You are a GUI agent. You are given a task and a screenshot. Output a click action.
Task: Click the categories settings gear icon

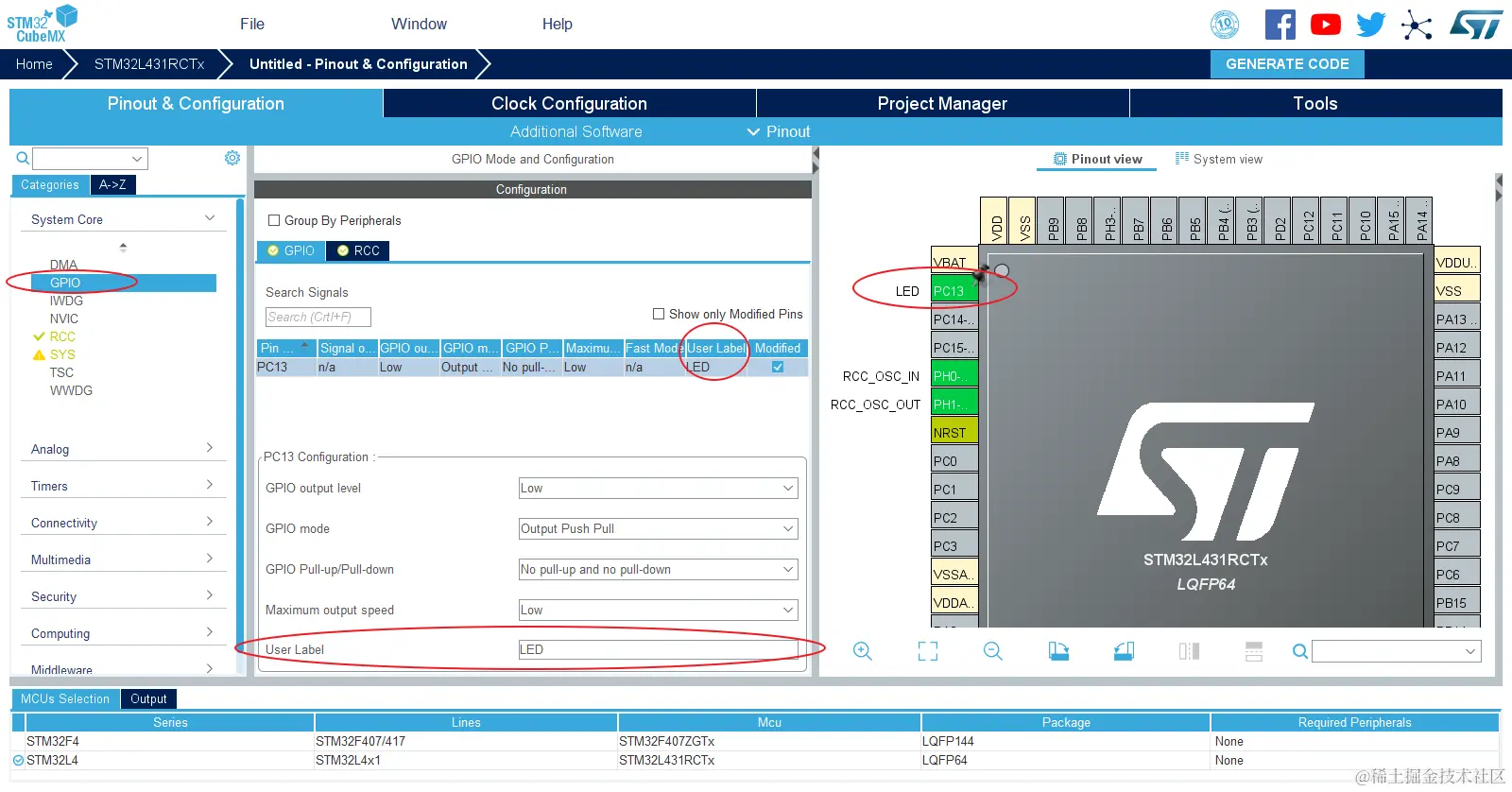coord(232,158)
